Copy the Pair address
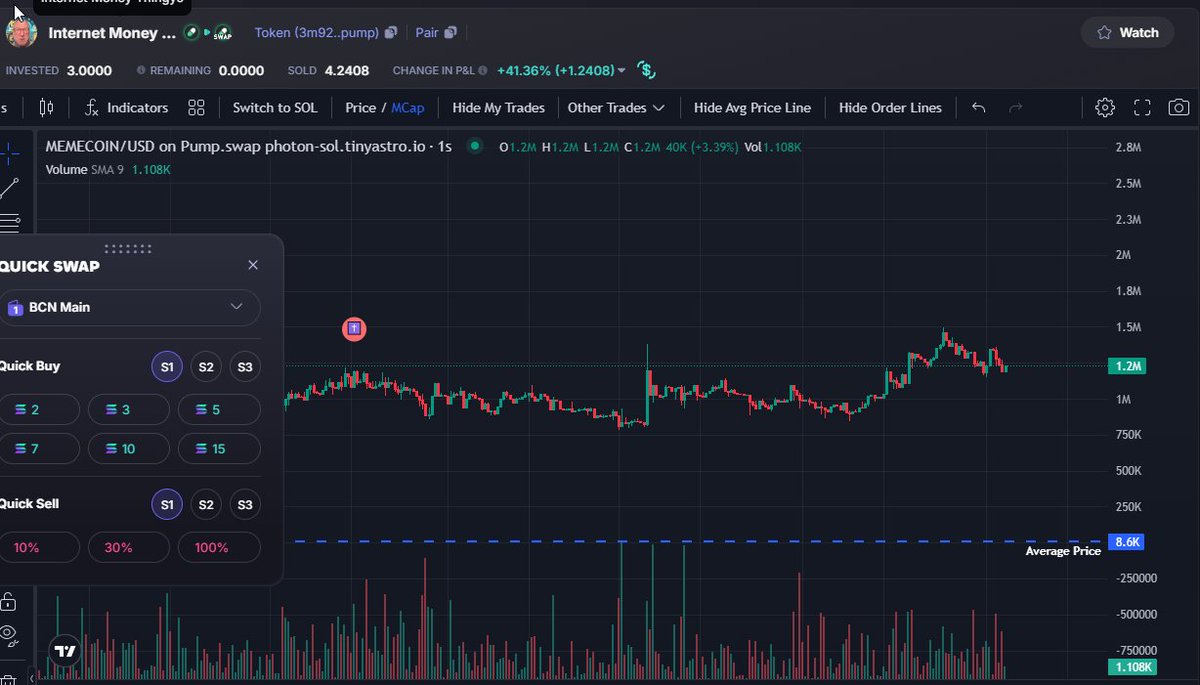Viewport: 1200px width, 685px height. pos(451,33)
